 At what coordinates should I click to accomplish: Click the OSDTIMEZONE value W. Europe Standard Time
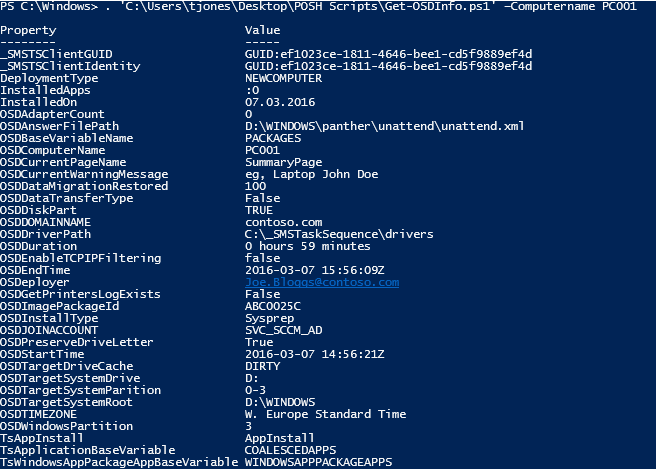tap(325, 414)
